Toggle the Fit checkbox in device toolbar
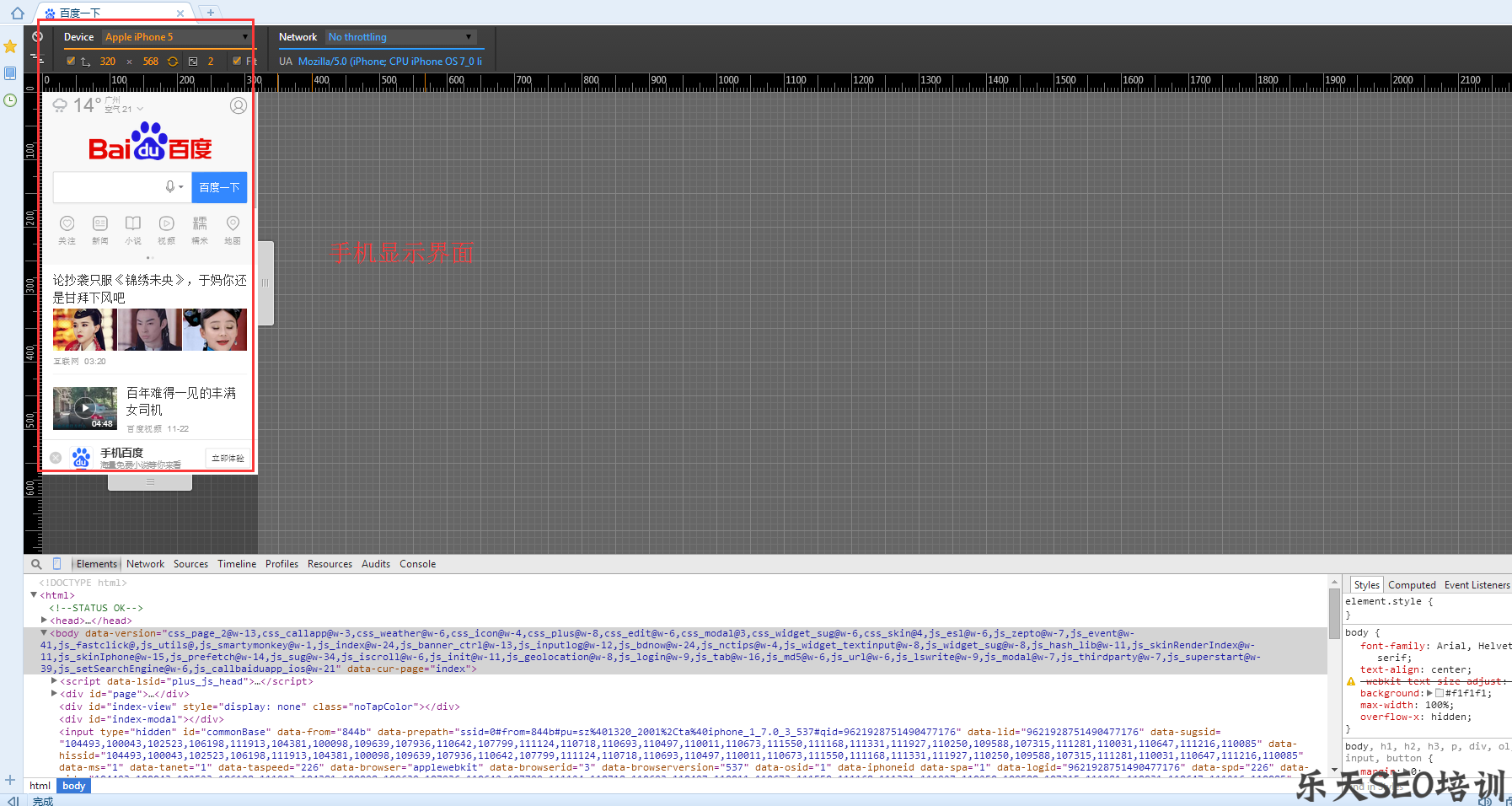 pyautogui.click(x=237, y=61)
